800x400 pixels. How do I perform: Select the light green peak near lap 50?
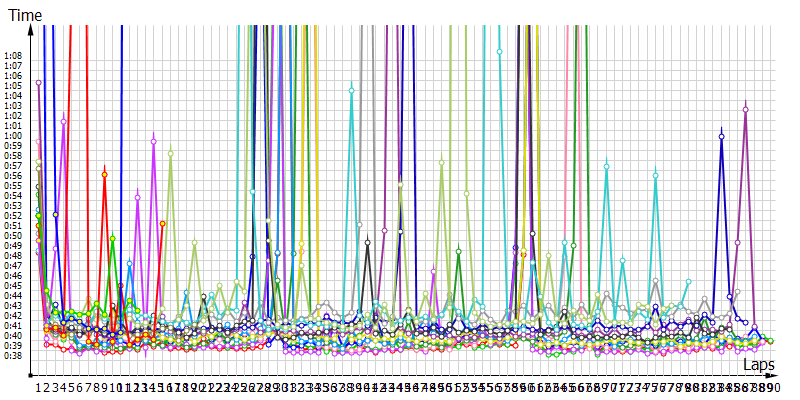pos(441,162)
